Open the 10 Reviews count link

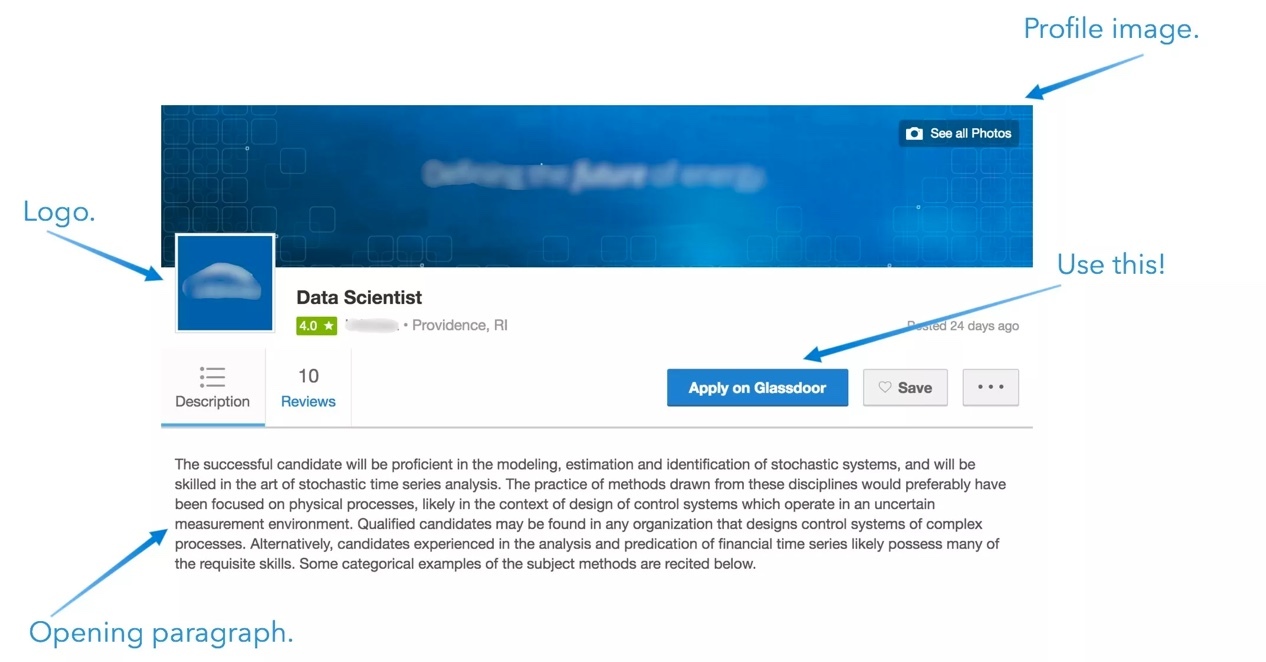point(307,388)
